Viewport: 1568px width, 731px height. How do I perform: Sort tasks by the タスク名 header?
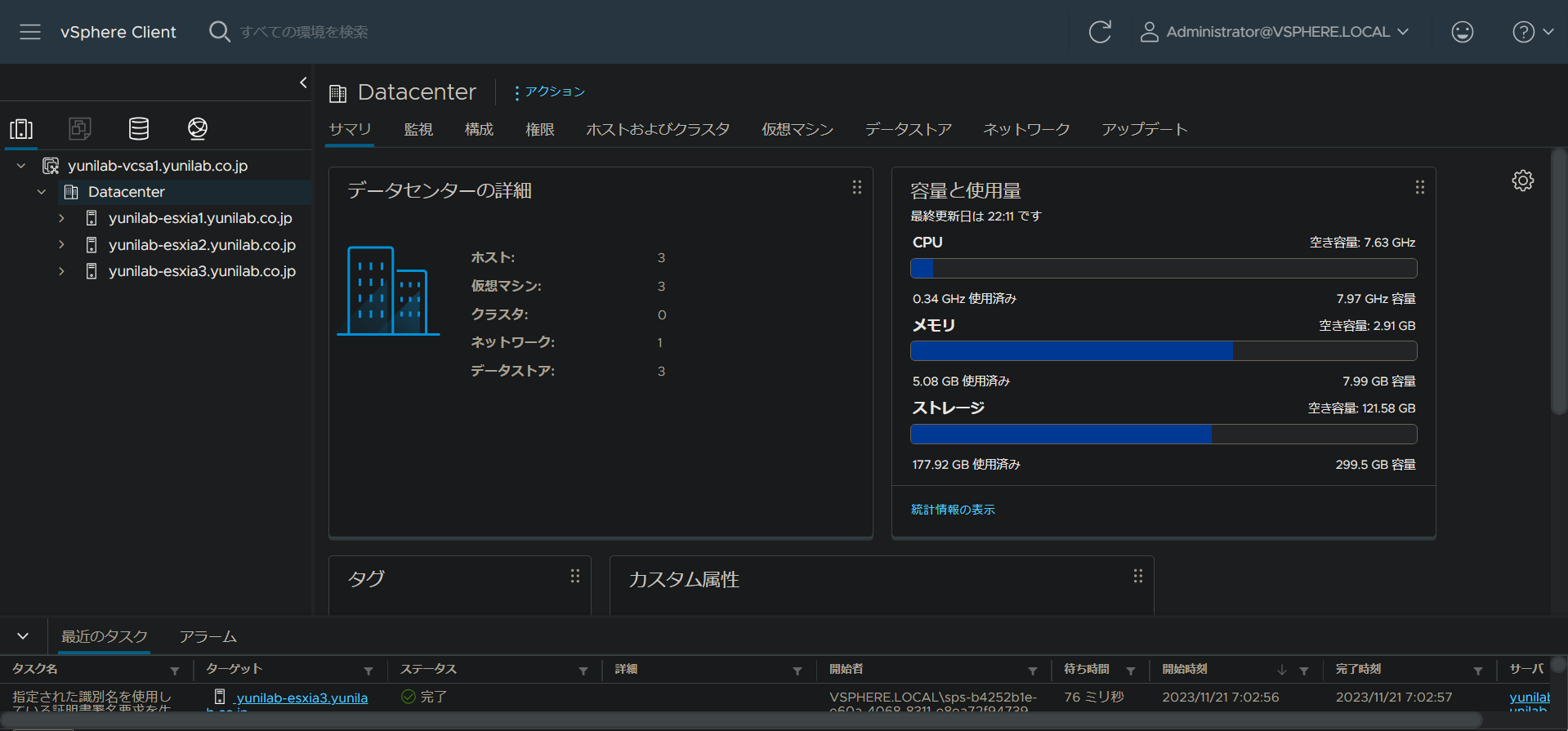point(35,669)
